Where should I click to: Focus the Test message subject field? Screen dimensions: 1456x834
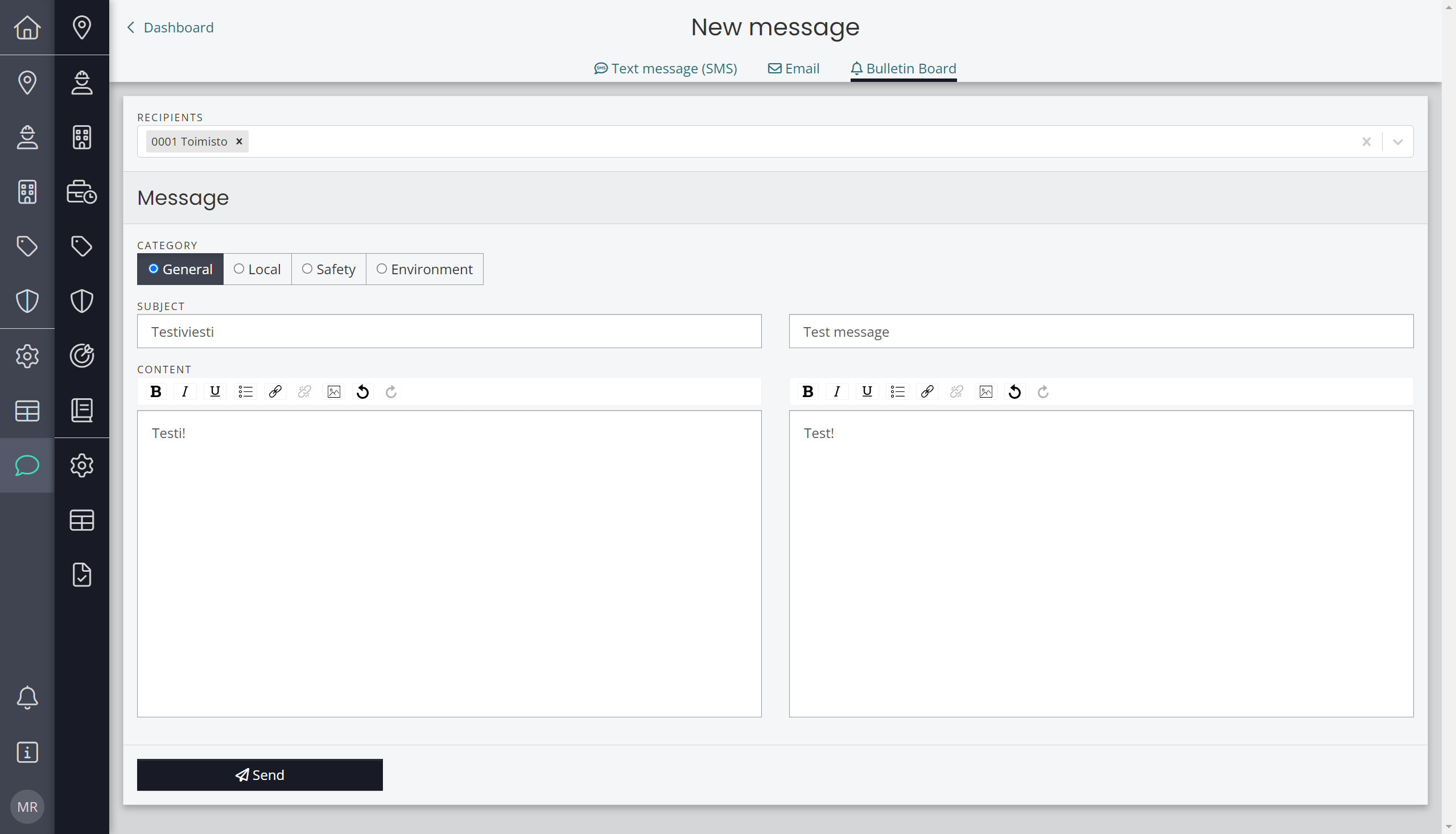[1101, 331]
